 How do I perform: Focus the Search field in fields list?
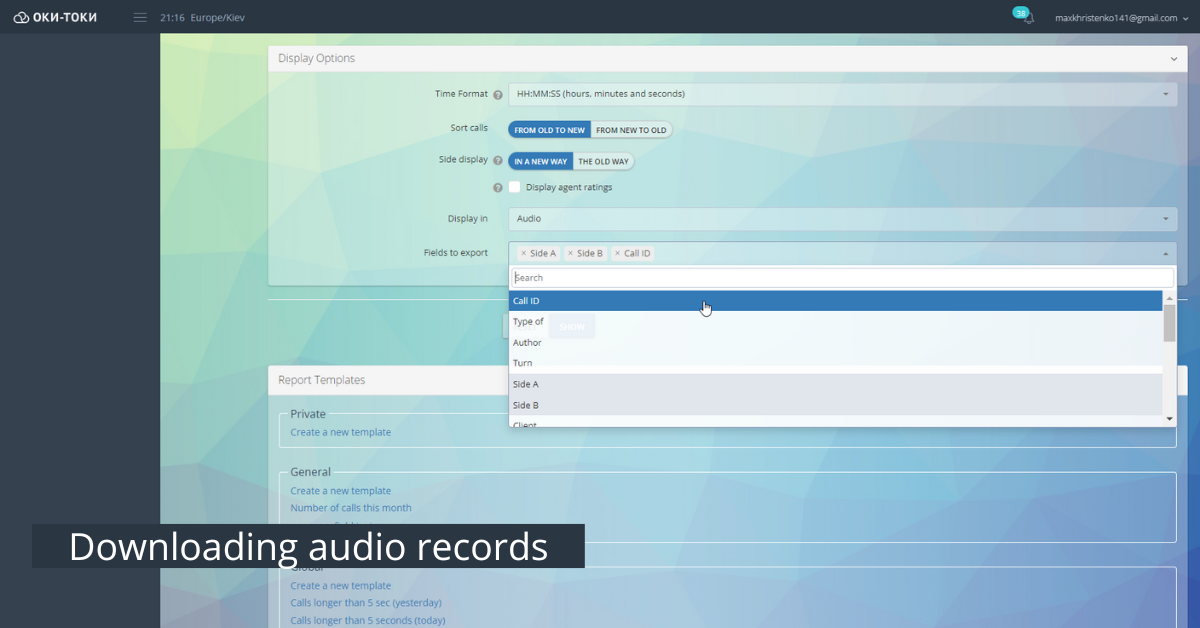click(x=842, y=278)
